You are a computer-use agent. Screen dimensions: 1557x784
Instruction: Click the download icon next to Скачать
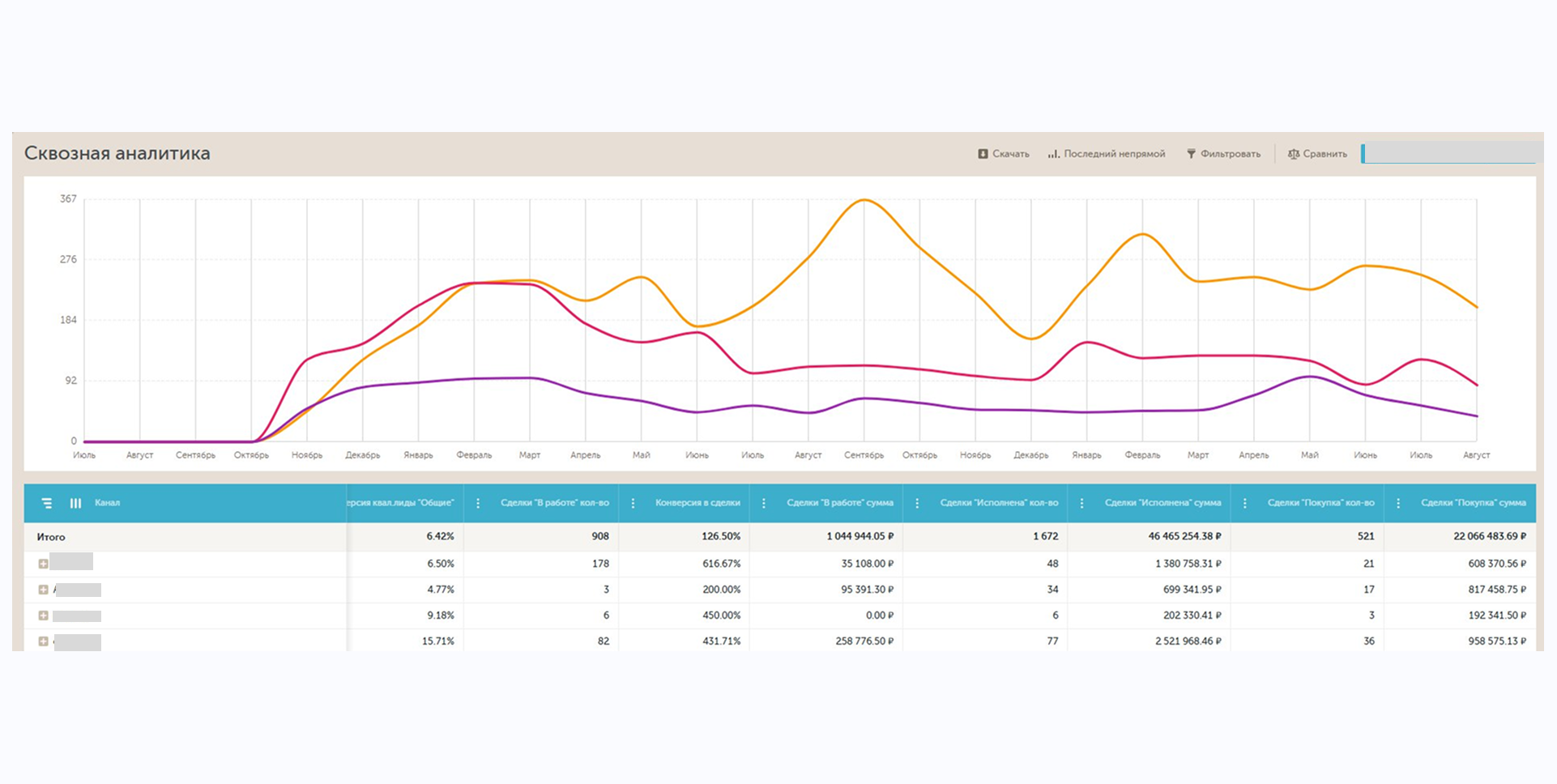coord(983,154)
